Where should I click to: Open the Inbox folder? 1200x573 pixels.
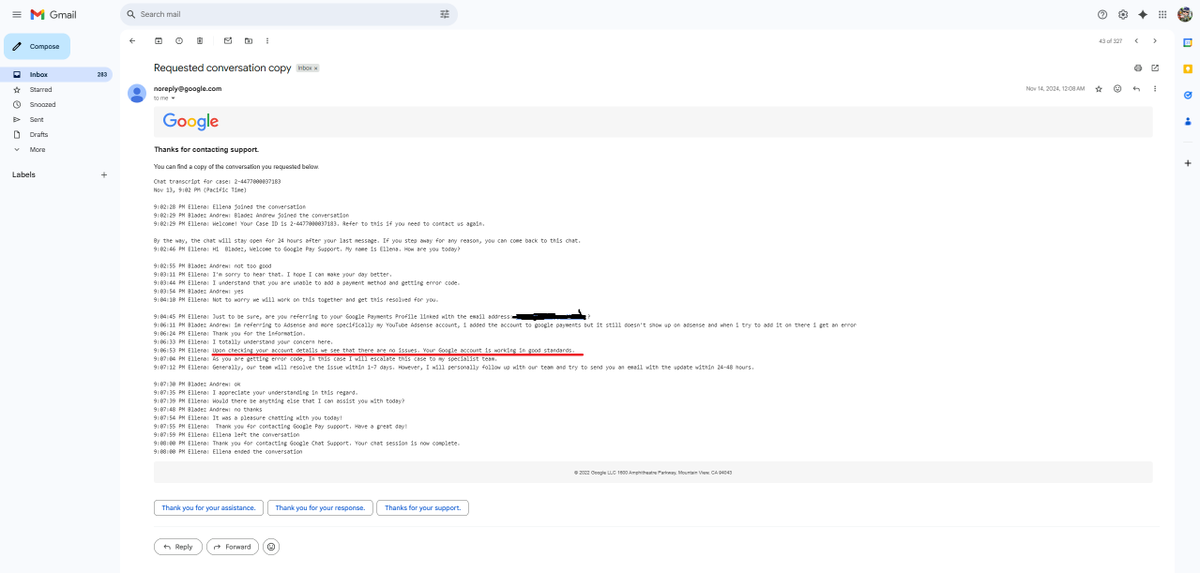[x=56, y=74]
